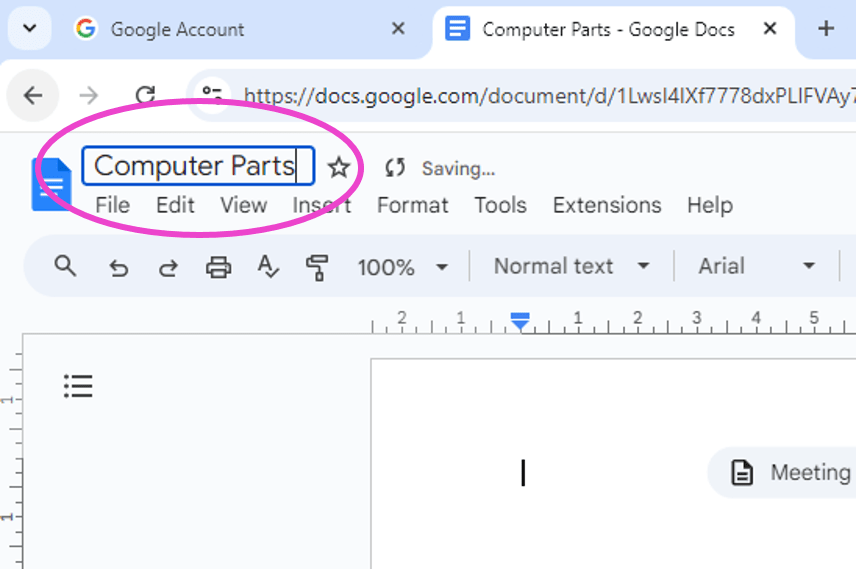Click the Meeting notes chip button
Screen dimensions: 856x569
(x=790, y=472)
